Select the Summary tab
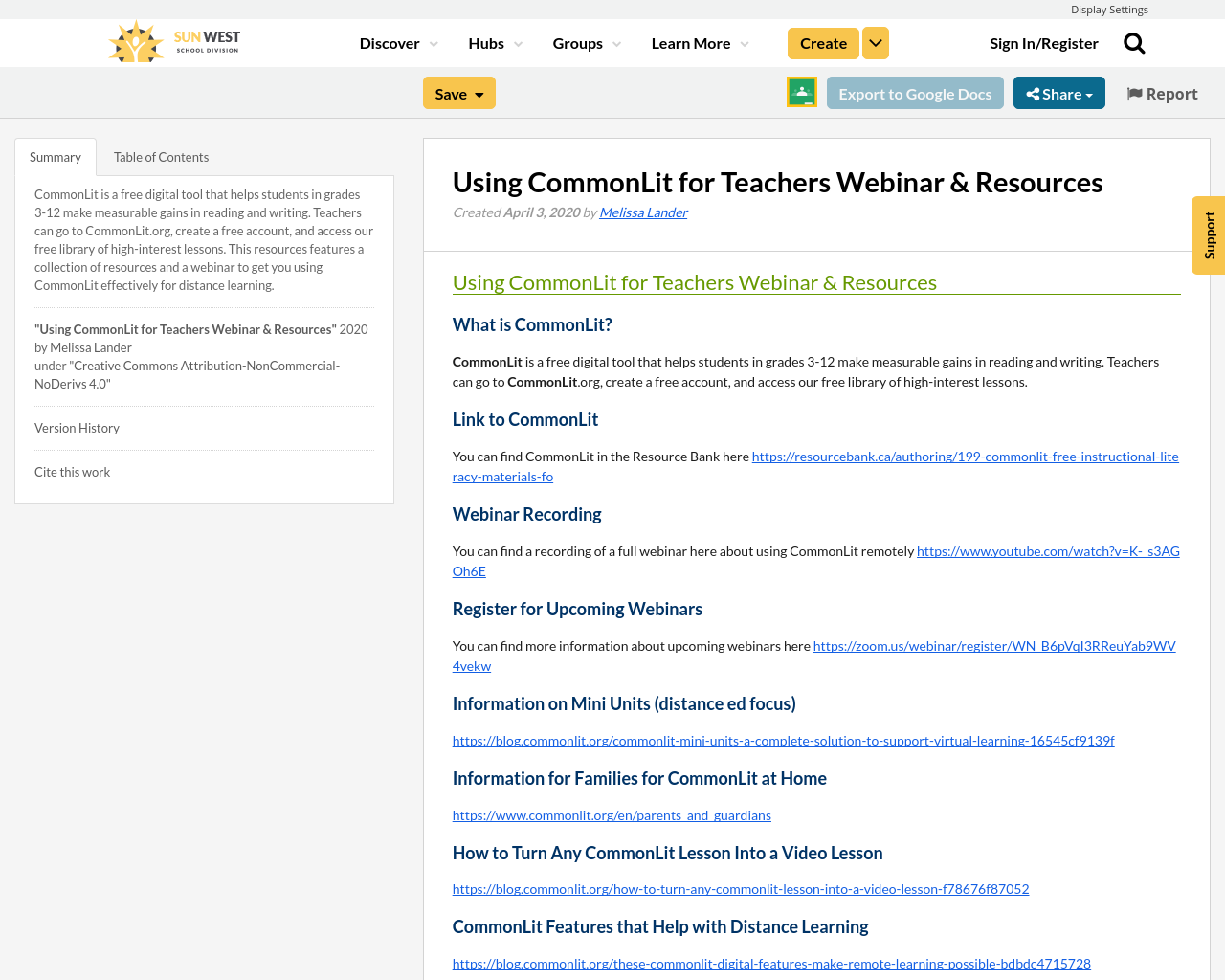This screenshot has width=1225, height=980. 55,155
